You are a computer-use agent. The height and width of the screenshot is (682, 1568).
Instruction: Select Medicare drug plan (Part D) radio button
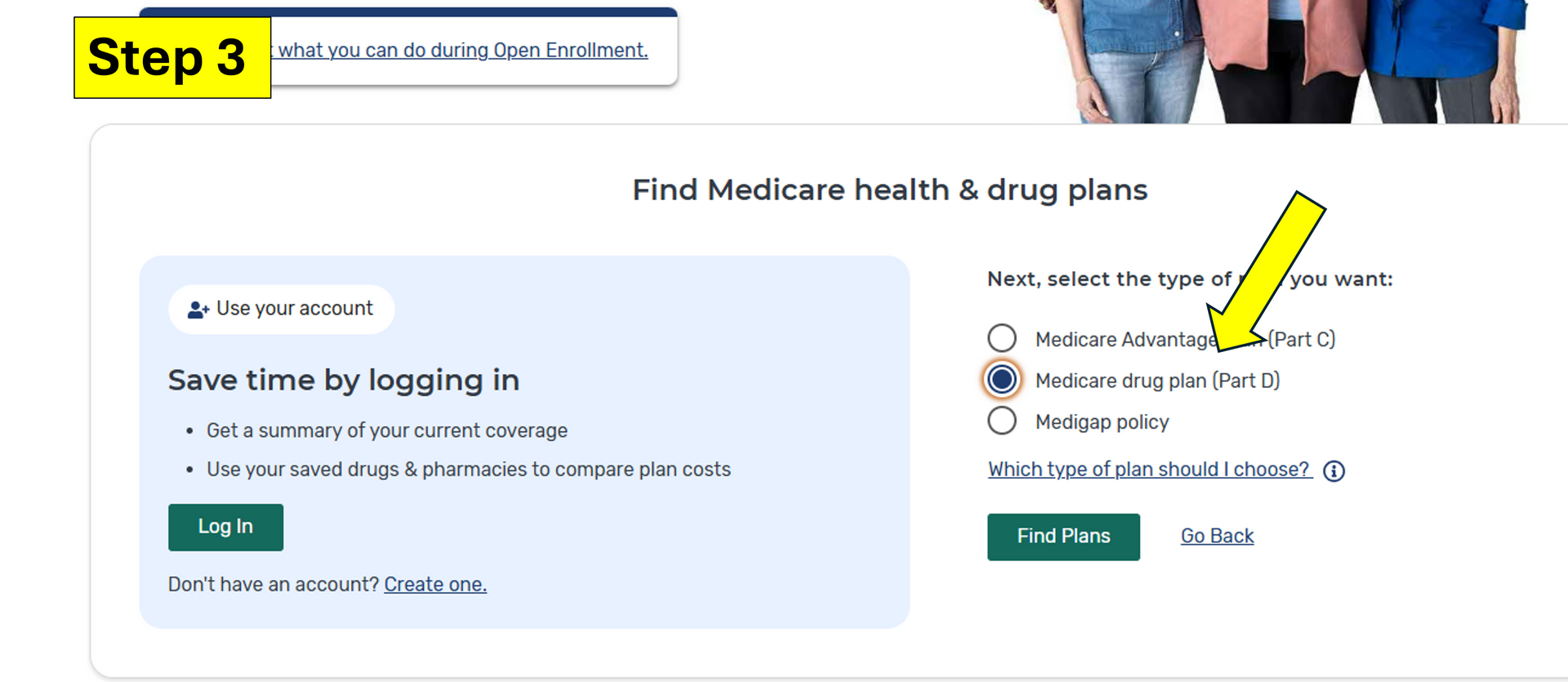point(1002,380)
